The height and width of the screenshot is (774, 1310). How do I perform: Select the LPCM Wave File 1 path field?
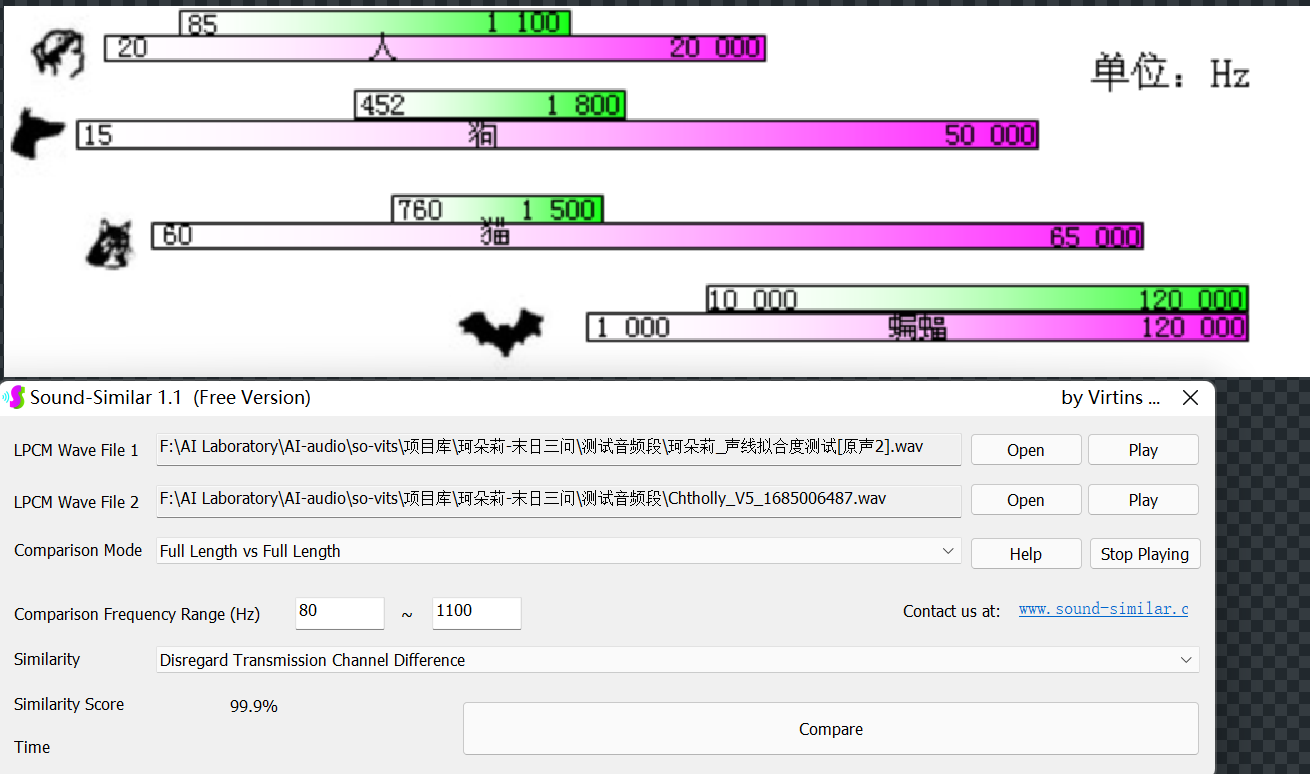[x=558, y=448]
